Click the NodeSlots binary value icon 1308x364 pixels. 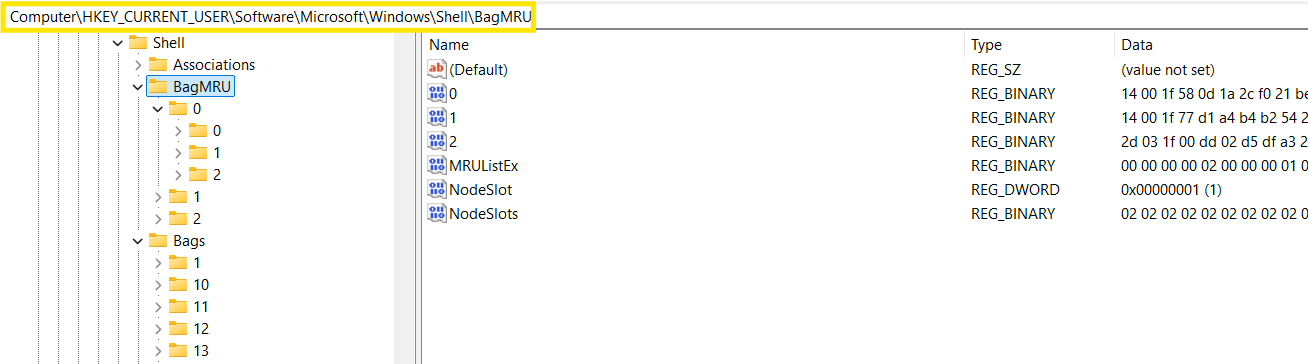pyautogui.click(x=437, y=213)
